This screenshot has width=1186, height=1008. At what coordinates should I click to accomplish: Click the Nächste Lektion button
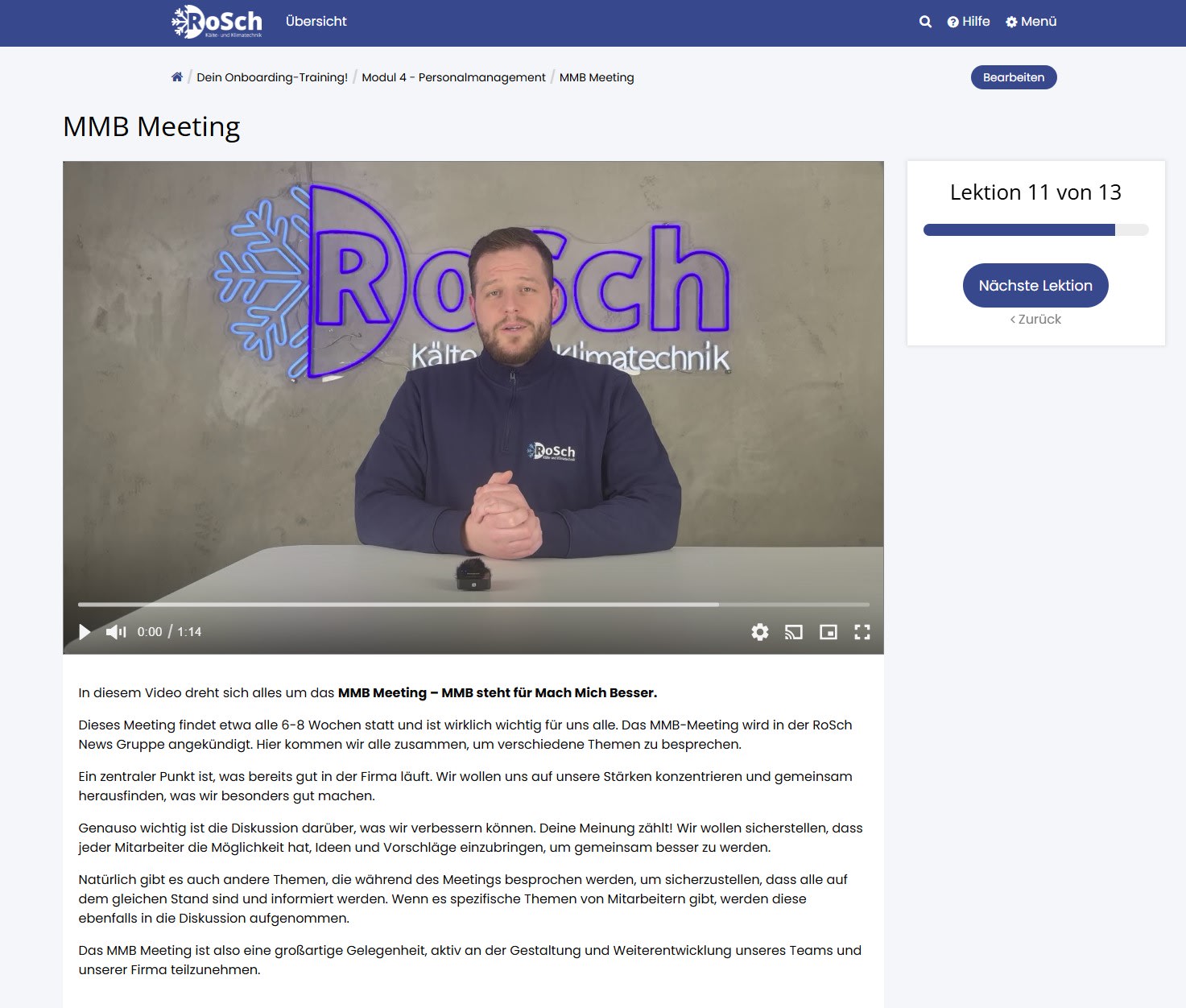1035,285
